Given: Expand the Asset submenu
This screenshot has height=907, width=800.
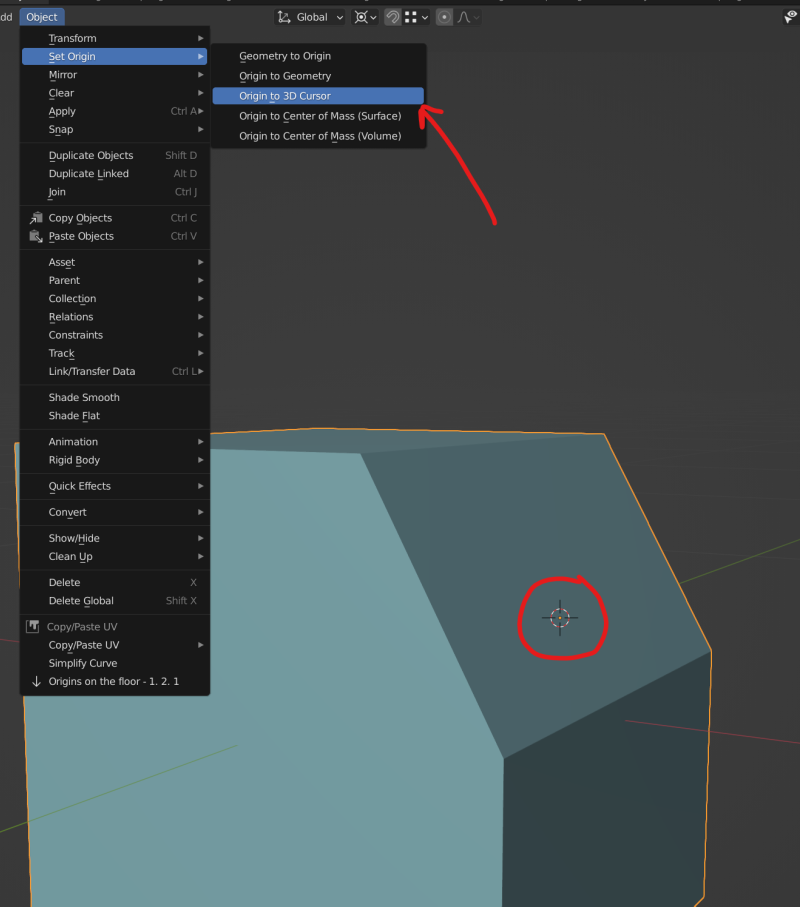Looking at the screenshot, I should [x=115, y=262].
